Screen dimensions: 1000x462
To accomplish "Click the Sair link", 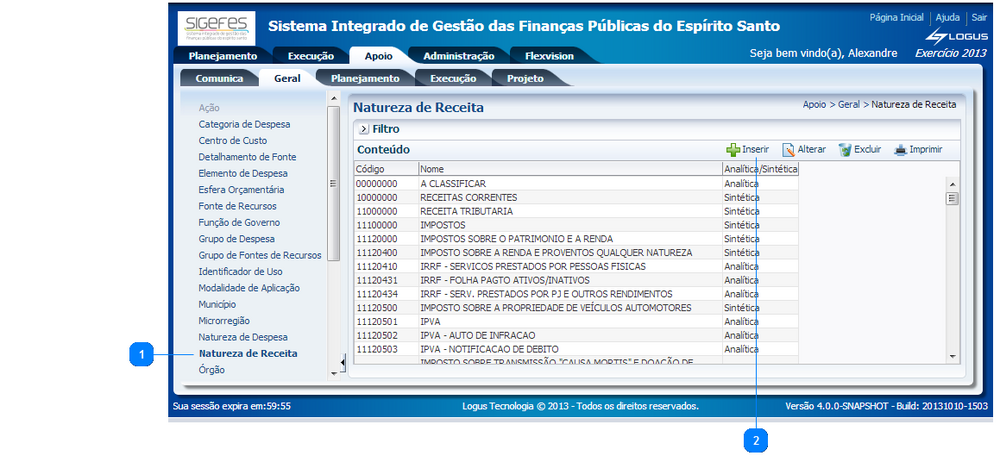I will point(979,18).
